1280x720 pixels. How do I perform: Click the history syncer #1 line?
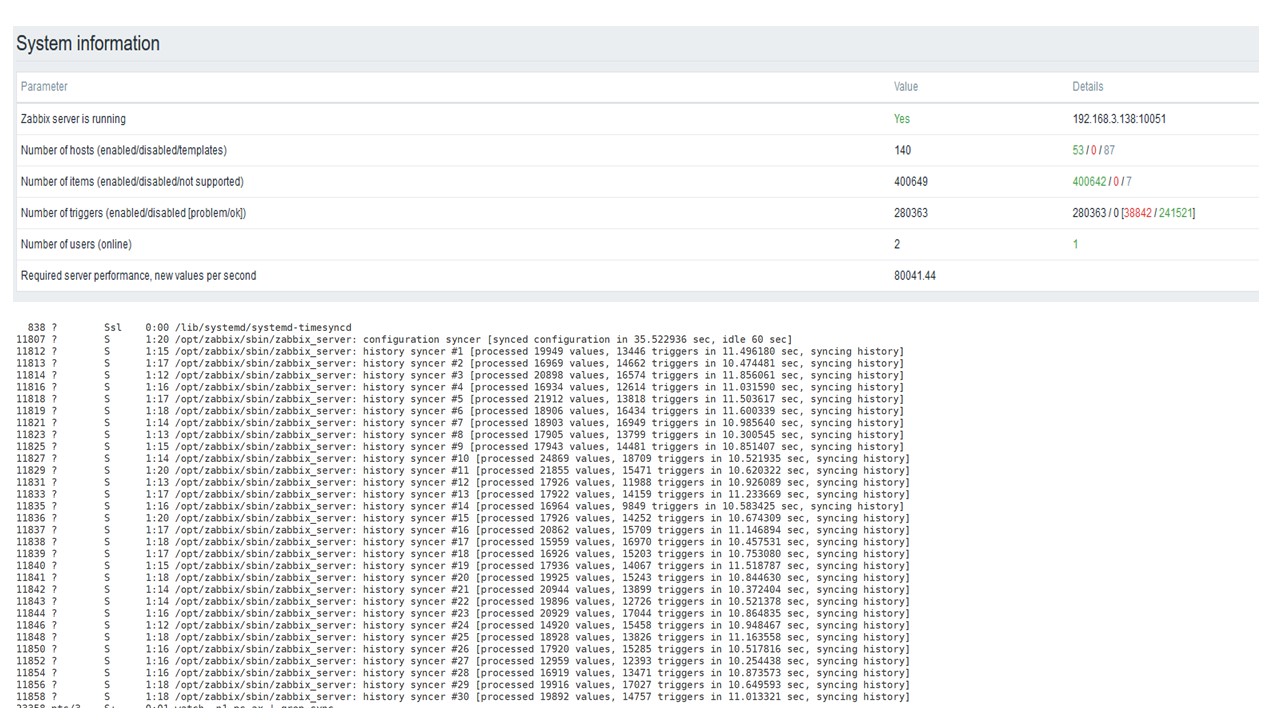460,352
